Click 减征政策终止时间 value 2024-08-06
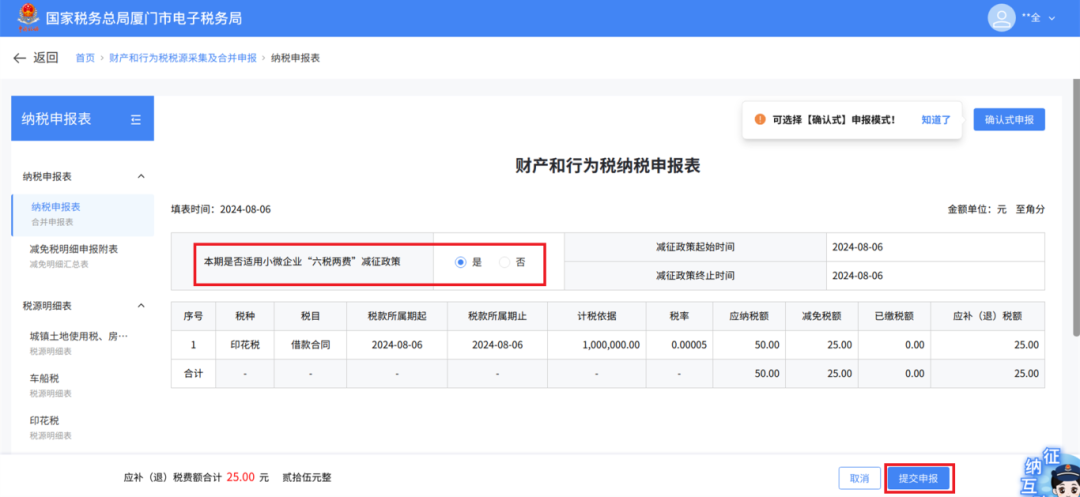 click(x=858, y=276)
